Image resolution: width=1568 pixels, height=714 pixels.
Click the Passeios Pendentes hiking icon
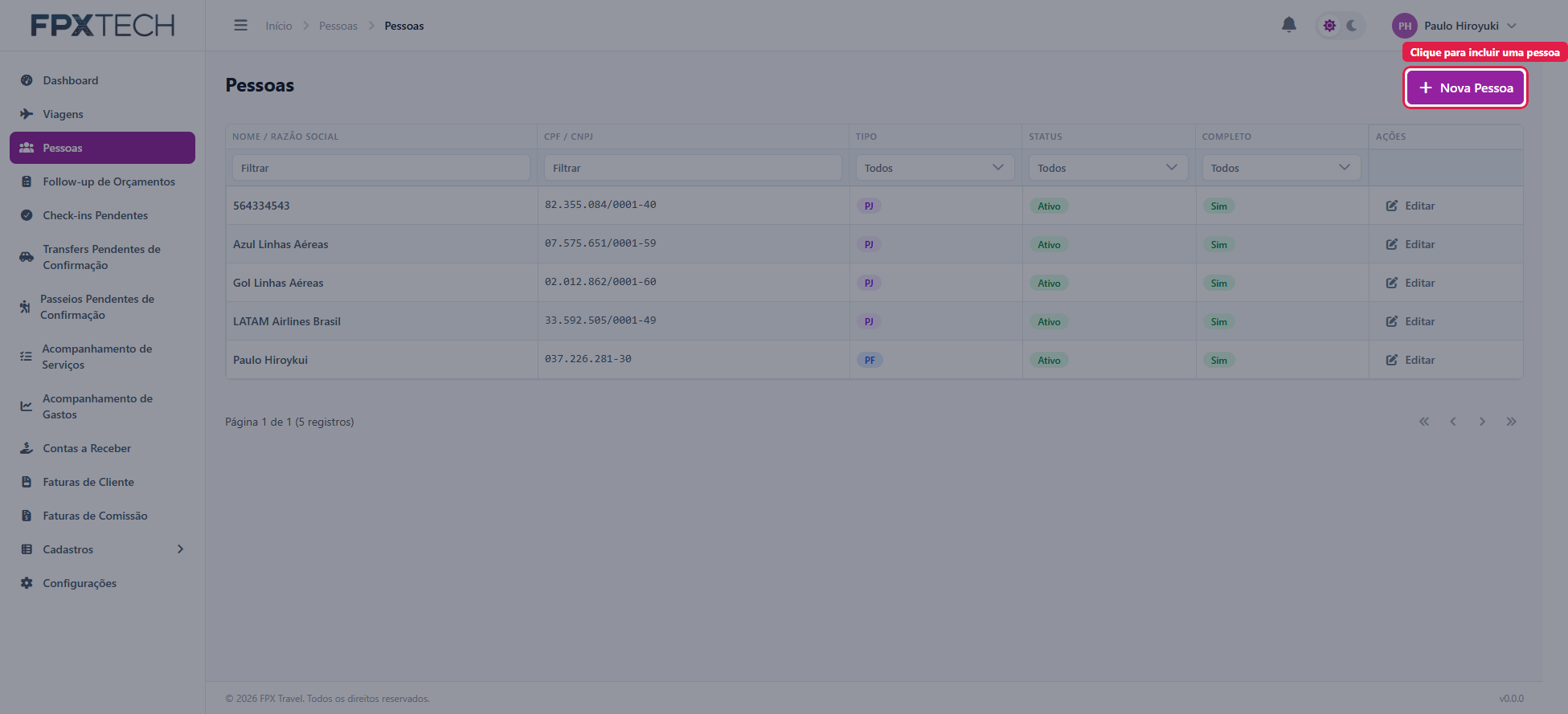pos(25,307)
